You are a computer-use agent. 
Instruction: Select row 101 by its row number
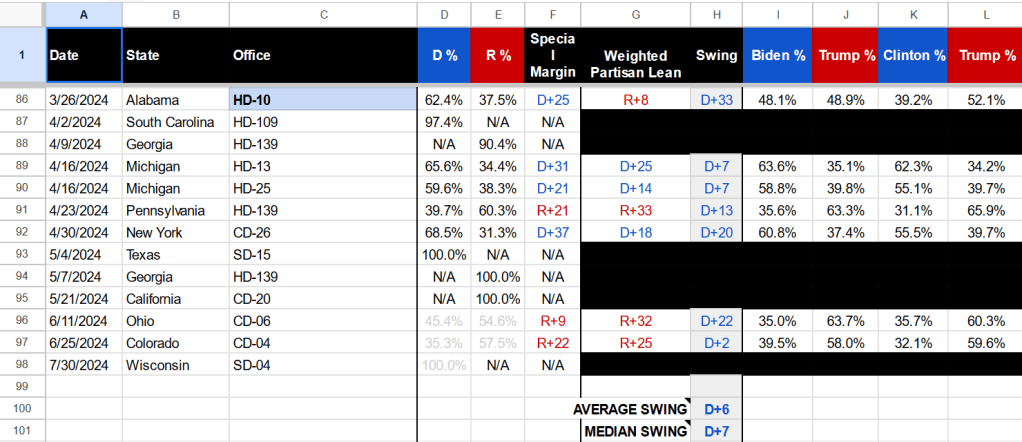pyautogui.click(x=22, y=431)
